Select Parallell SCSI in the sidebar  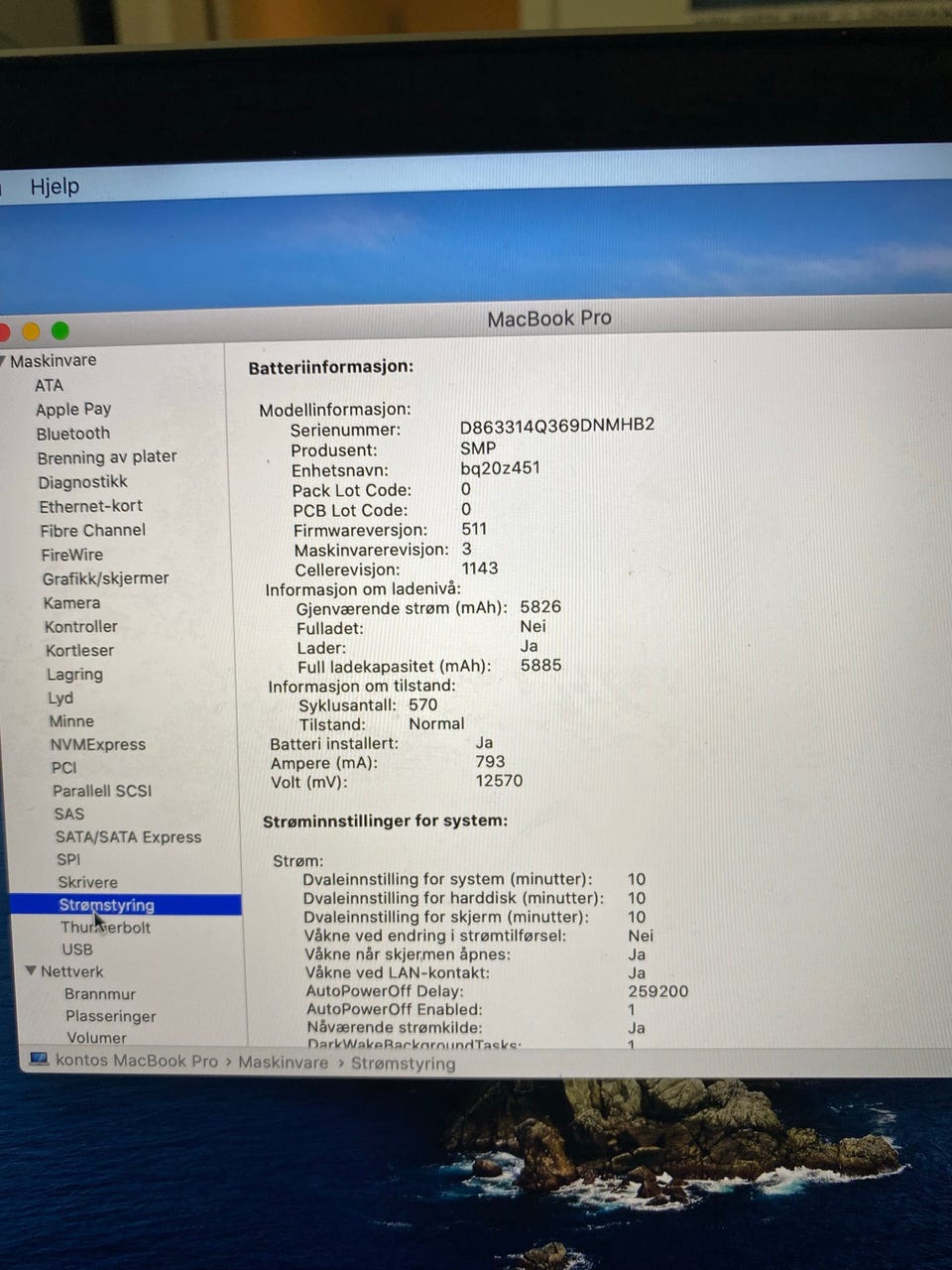tap(102, 791)
